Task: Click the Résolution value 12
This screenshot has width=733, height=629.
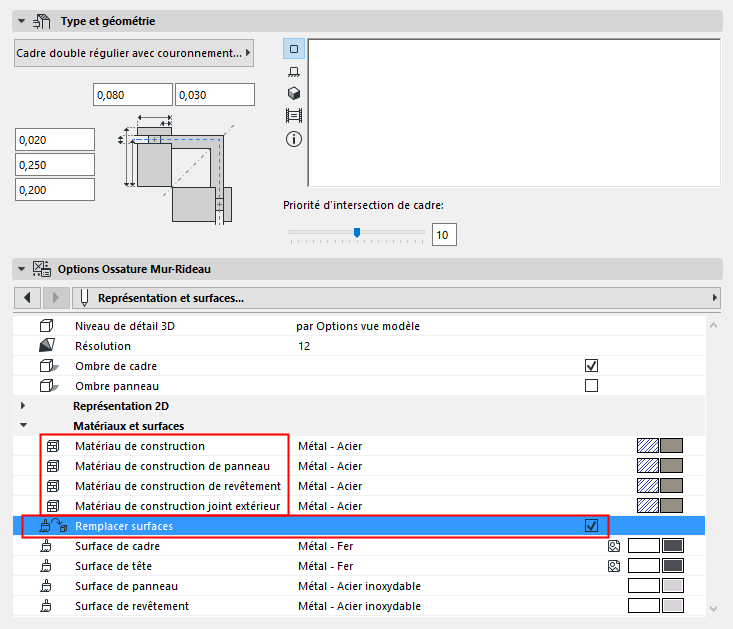Action: [x=304, y=346]
